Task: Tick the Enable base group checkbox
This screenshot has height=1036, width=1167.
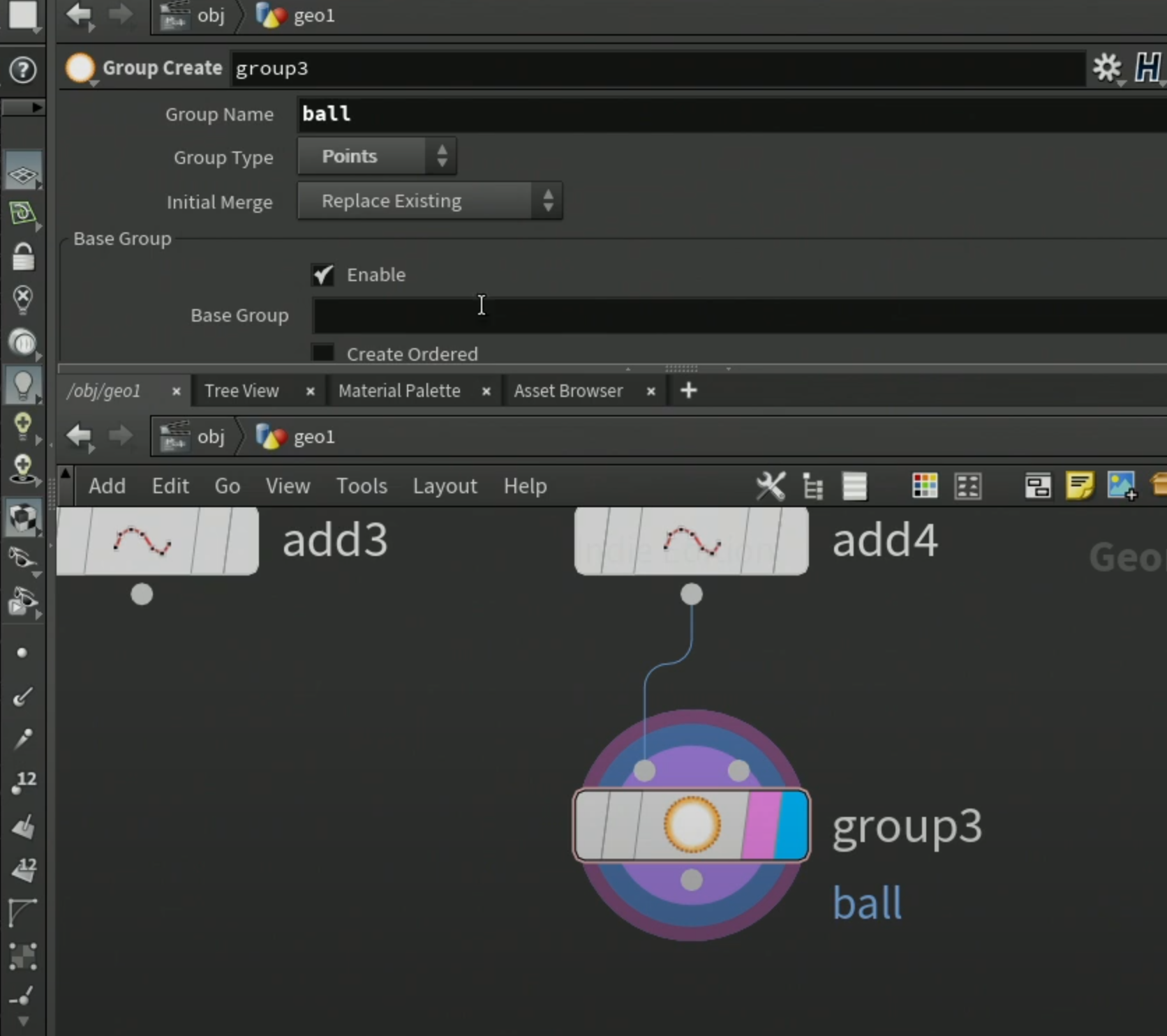Action: (x=322, y=275)
